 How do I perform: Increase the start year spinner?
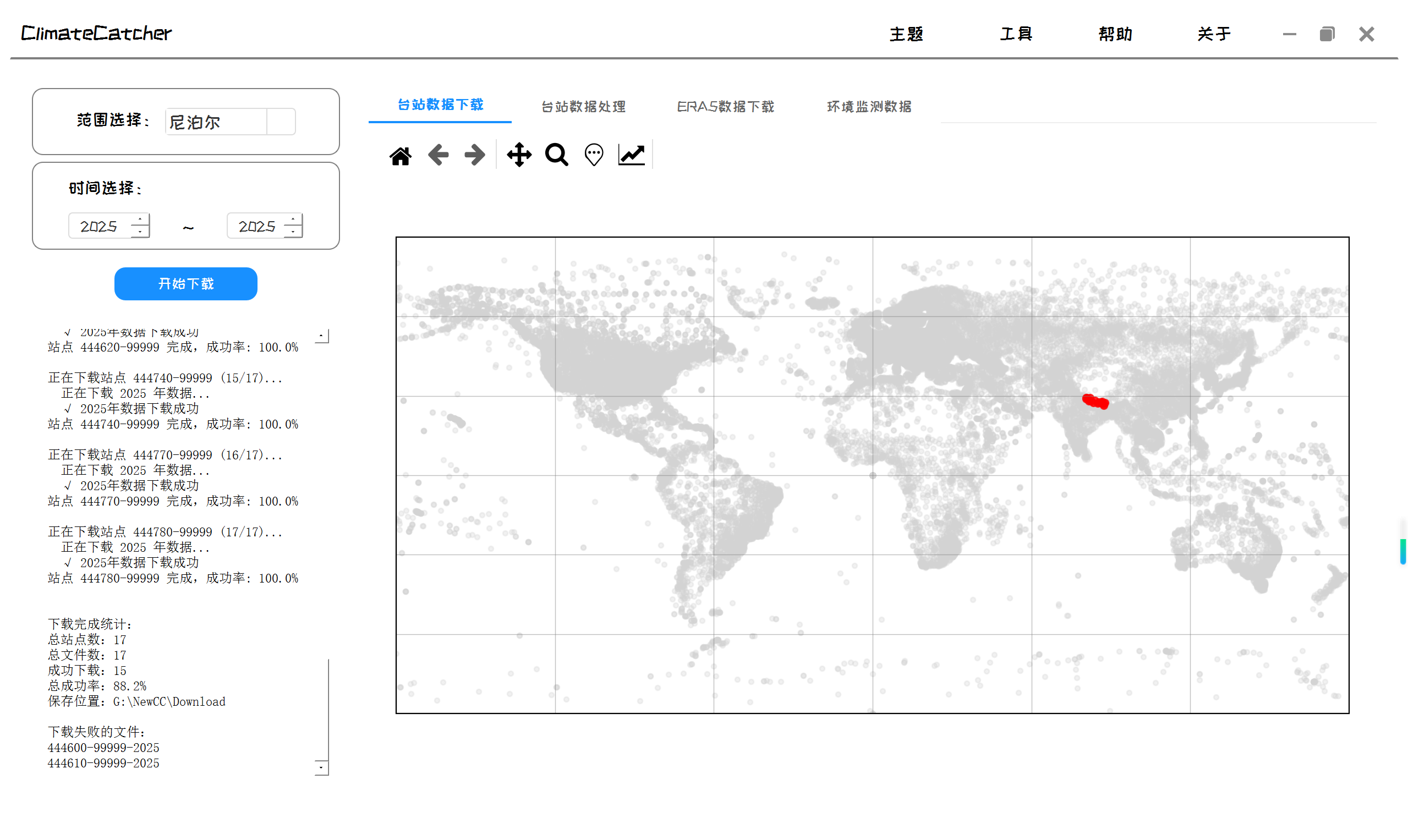click(140, 219)
